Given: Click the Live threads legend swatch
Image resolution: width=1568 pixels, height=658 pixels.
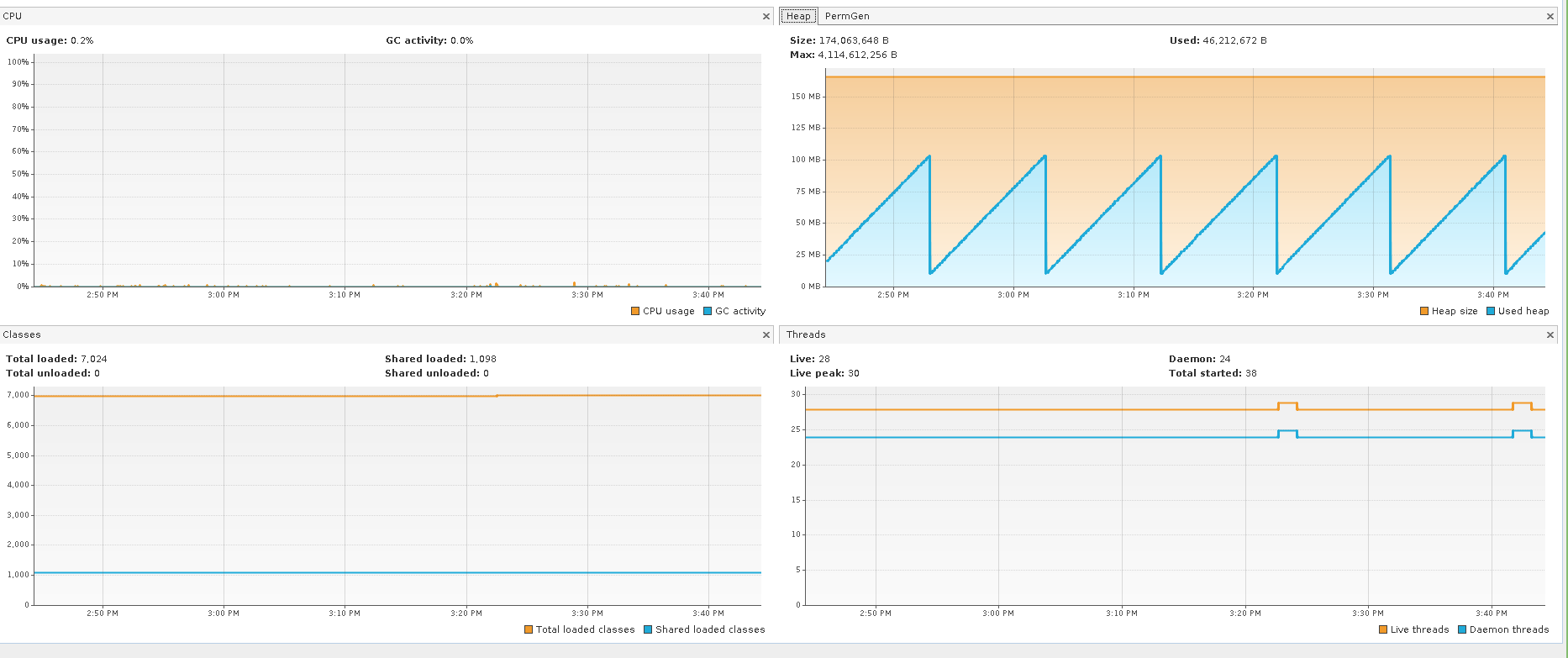Looking at the screenshot, I should [x=1383, y=629].
